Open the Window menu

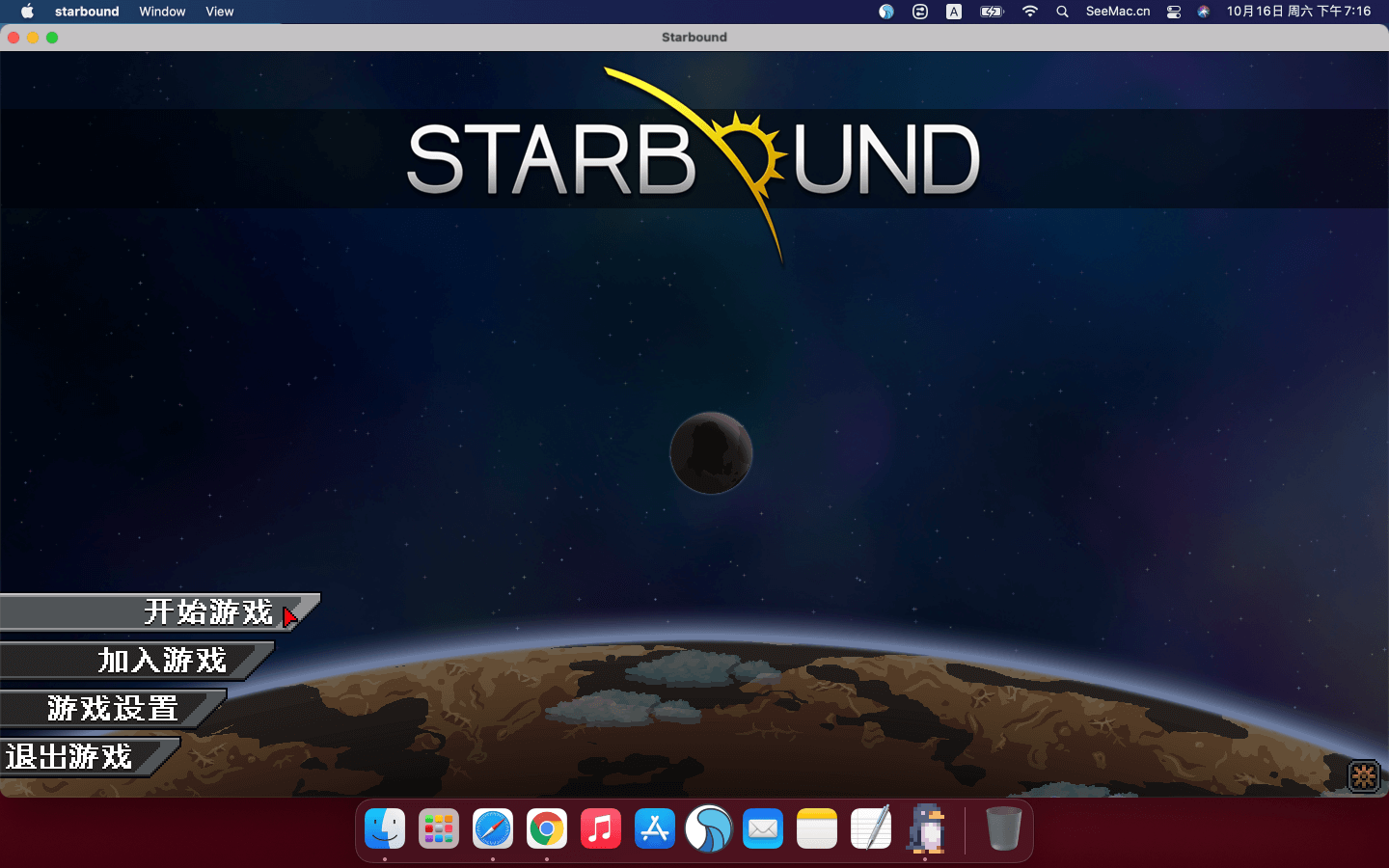point(162,12)
